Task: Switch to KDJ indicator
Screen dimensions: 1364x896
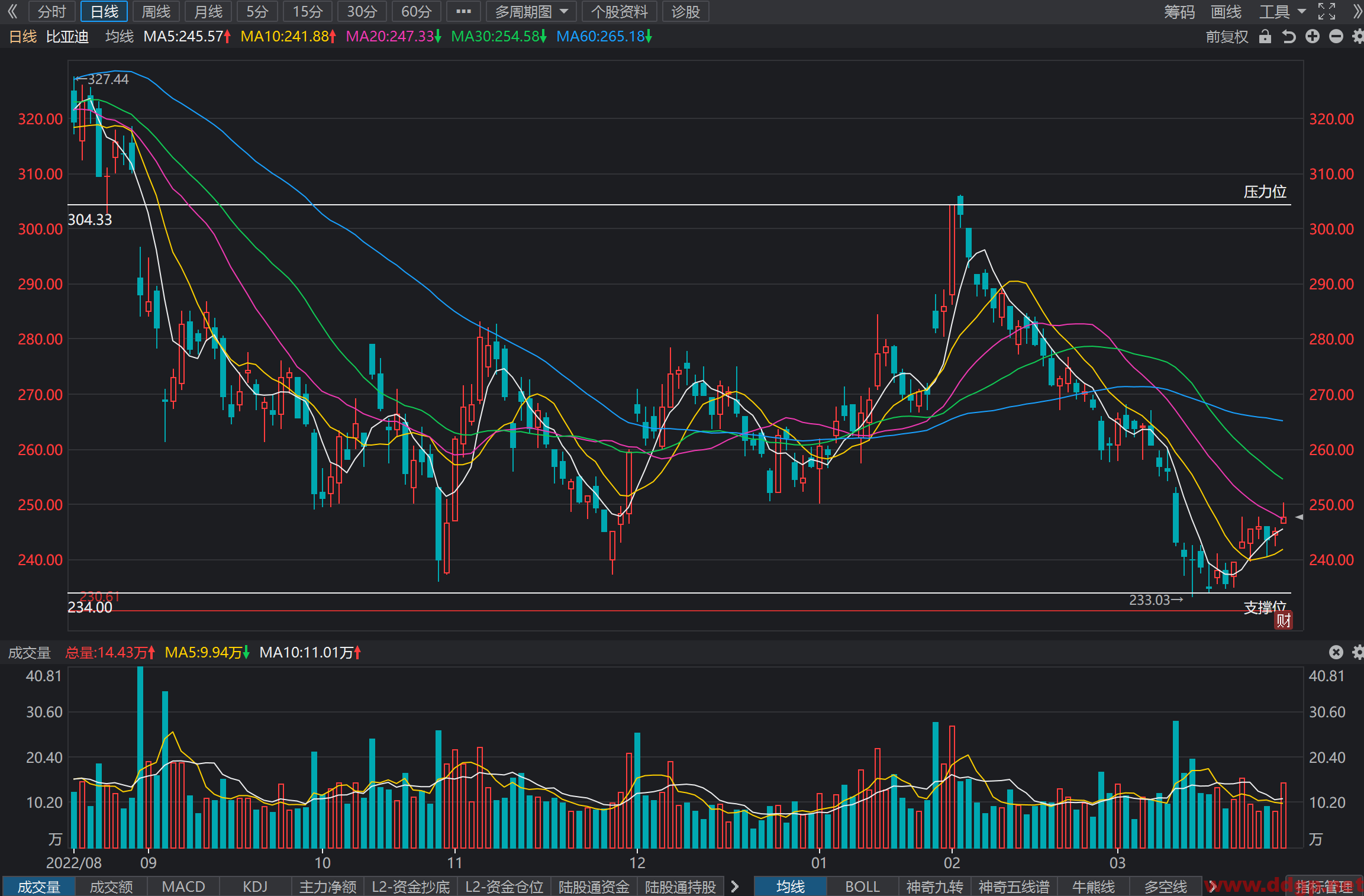Action: point(255,887)
